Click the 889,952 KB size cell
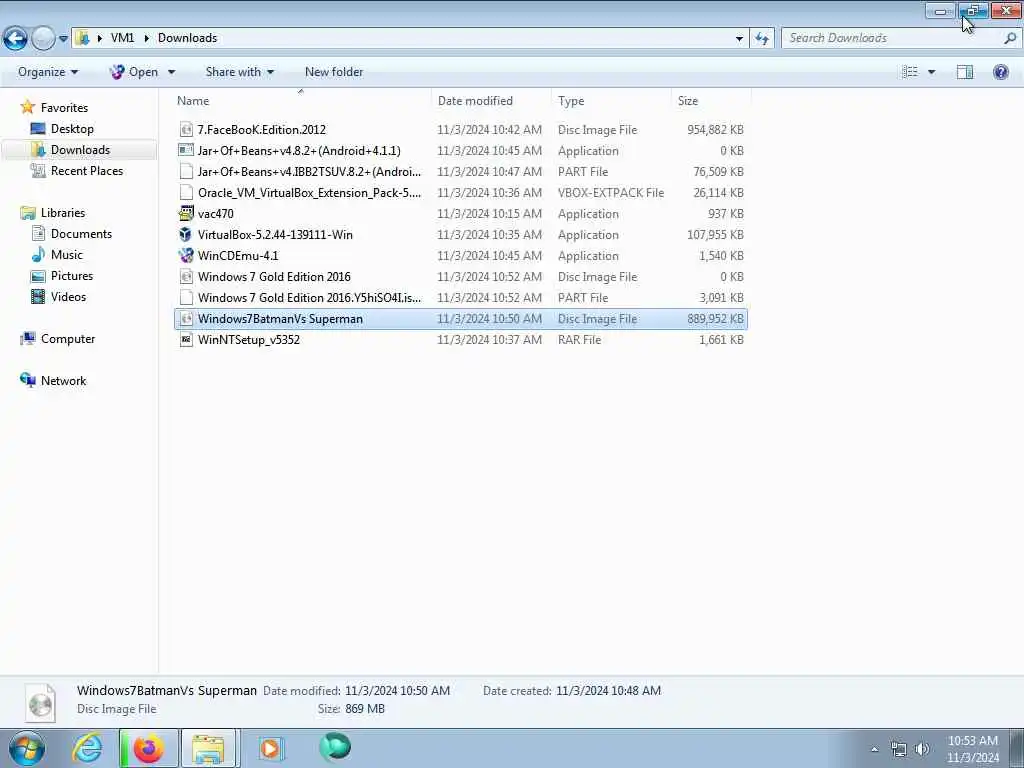 tap(715, 319)
